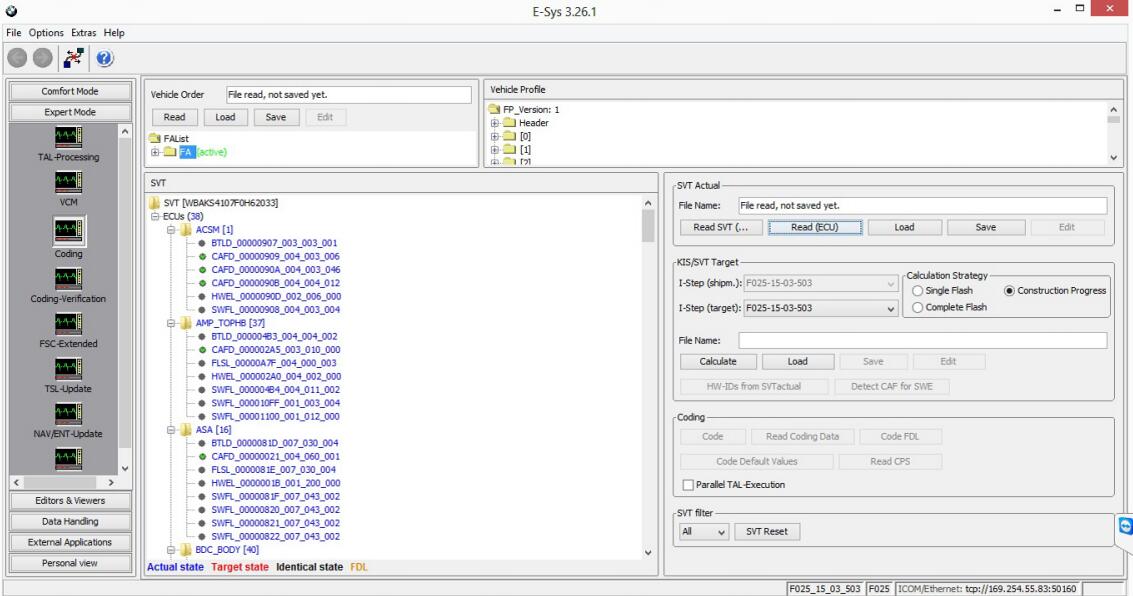This screenshot has width=1133, height=596.
Task: Select the AMP_TOPHB [37] folder icon
Action: click(x=186, y=323)
